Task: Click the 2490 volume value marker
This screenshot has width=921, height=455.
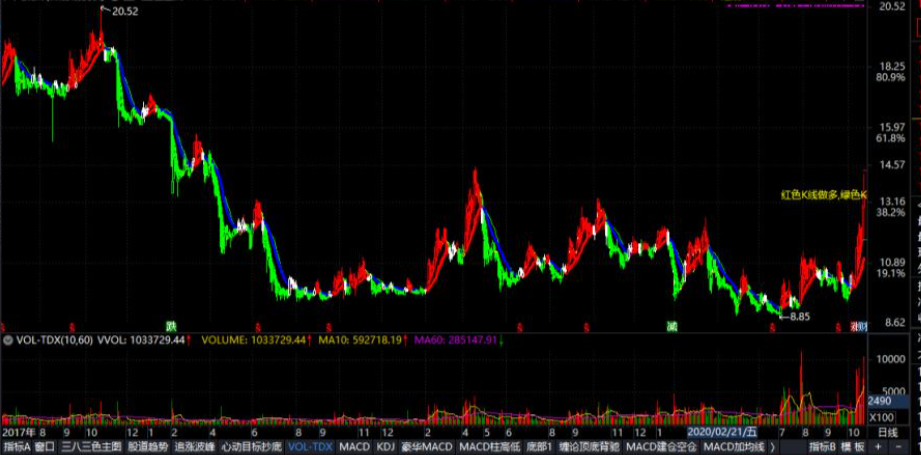Action: click(879, 401)
